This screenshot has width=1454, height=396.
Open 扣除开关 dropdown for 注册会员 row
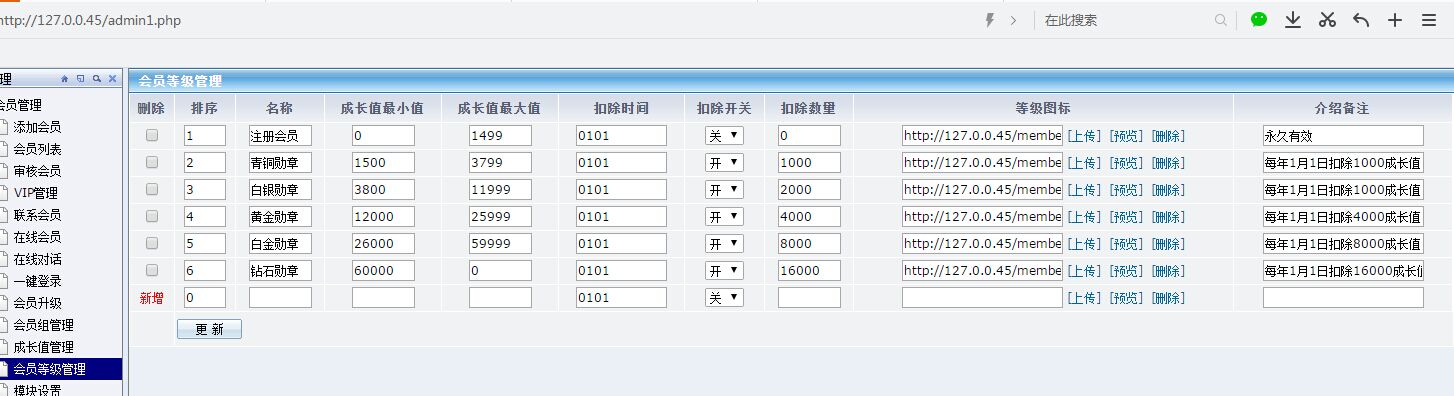[x=724, y=135]
